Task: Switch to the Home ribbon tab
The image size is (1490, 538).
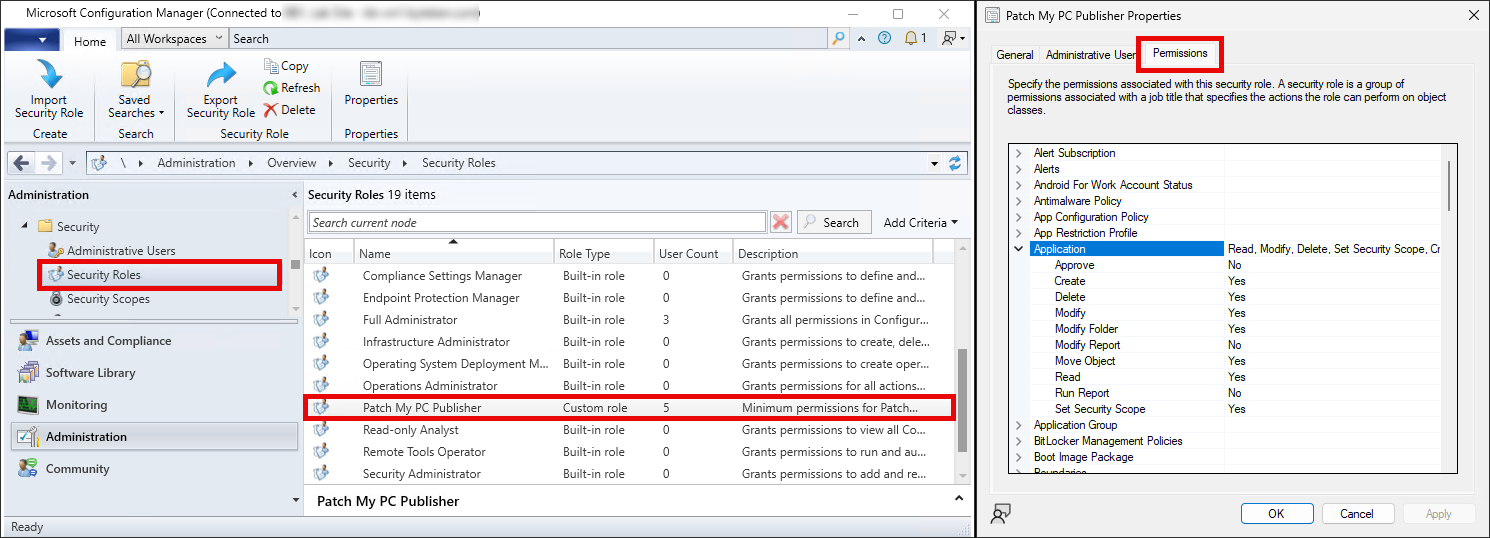Action: pos(90,41)
